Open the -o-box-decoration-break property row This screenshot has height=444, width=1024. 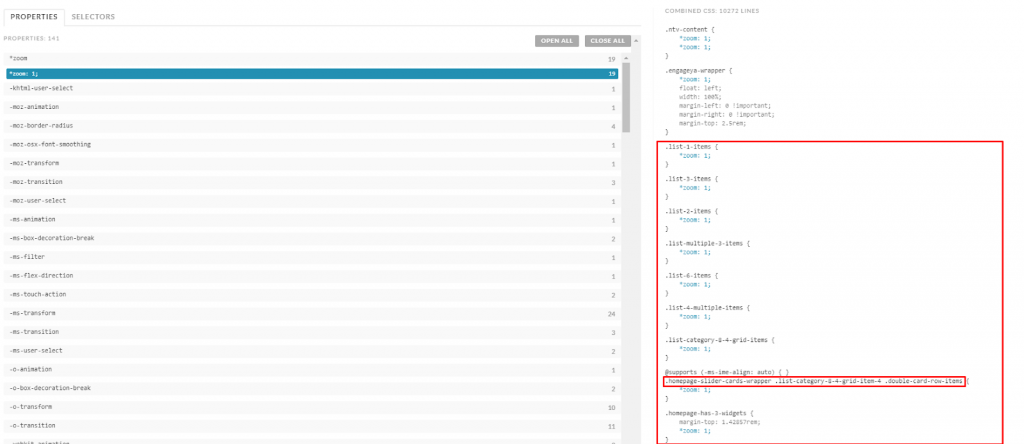pos(311,388)
